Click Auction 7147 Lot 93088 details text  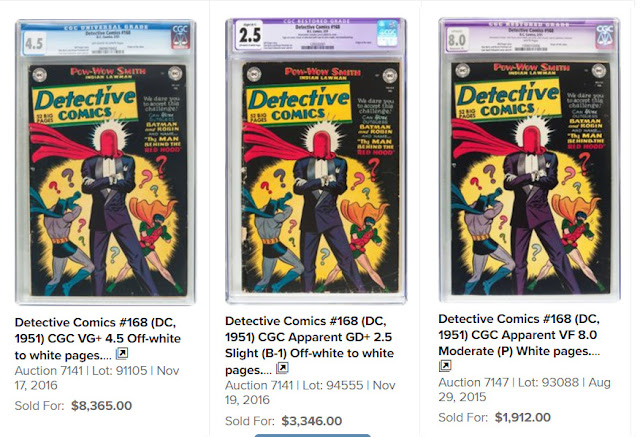click(x=524, y=390)
